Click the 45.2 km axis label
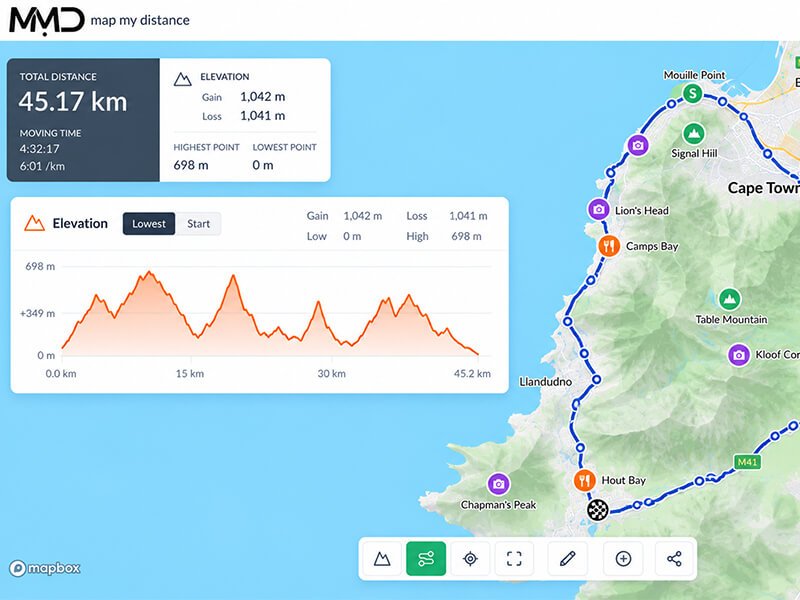This screenshot has height=600, width=800. coord(472,374)
